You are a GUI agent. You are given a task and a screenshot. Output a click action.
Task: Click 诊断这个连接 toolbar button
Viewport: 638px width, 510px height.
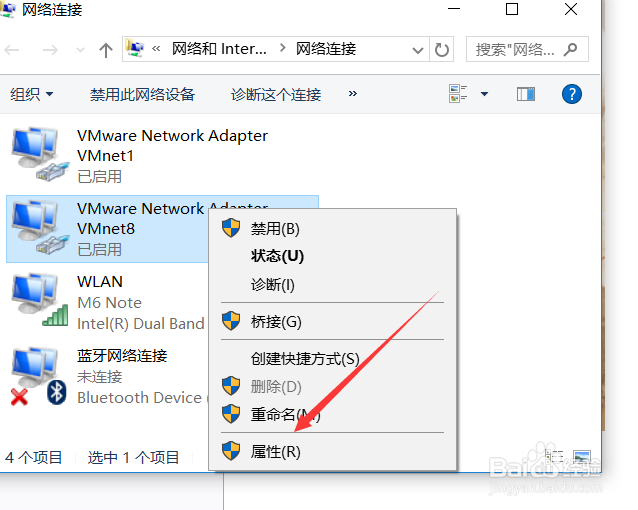(x=276, y=94)
